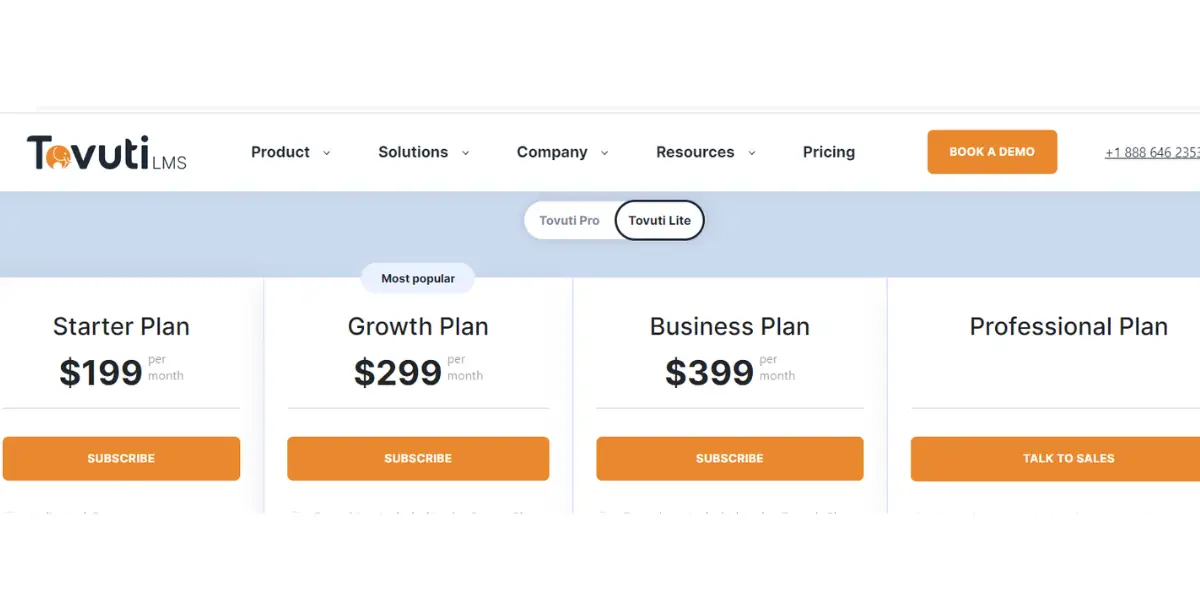This screenshot has width=1200, height=600.
Task: Click the $399 Business Plan price
Action: (709, 372)
